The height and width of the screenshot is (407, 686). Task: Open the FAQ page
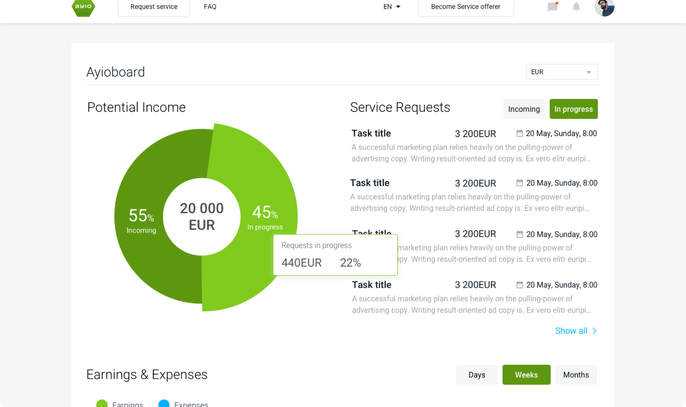pos(210,7)
